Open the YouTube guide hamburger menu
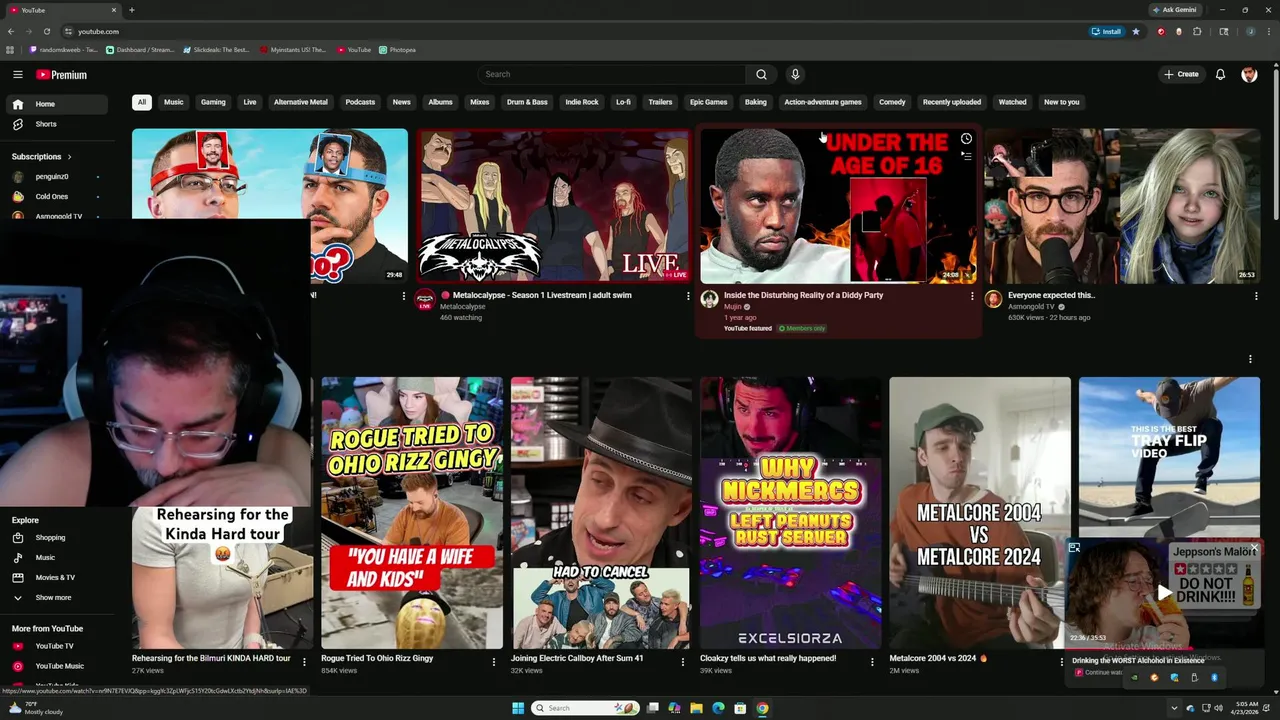The height and width of the screenshot is (720, 1280). [x=17, y=74]
